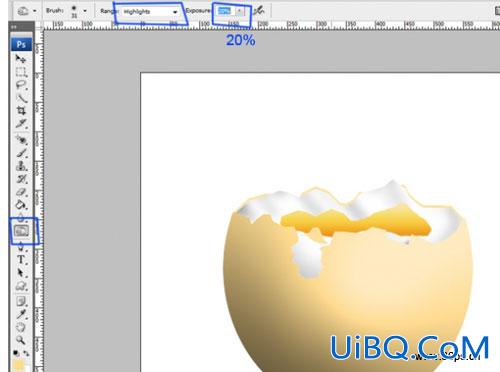Screen dimensions: 500x372
Task: Open the Range dropdown showing Highlights
Action: click(x=150, y=12)
